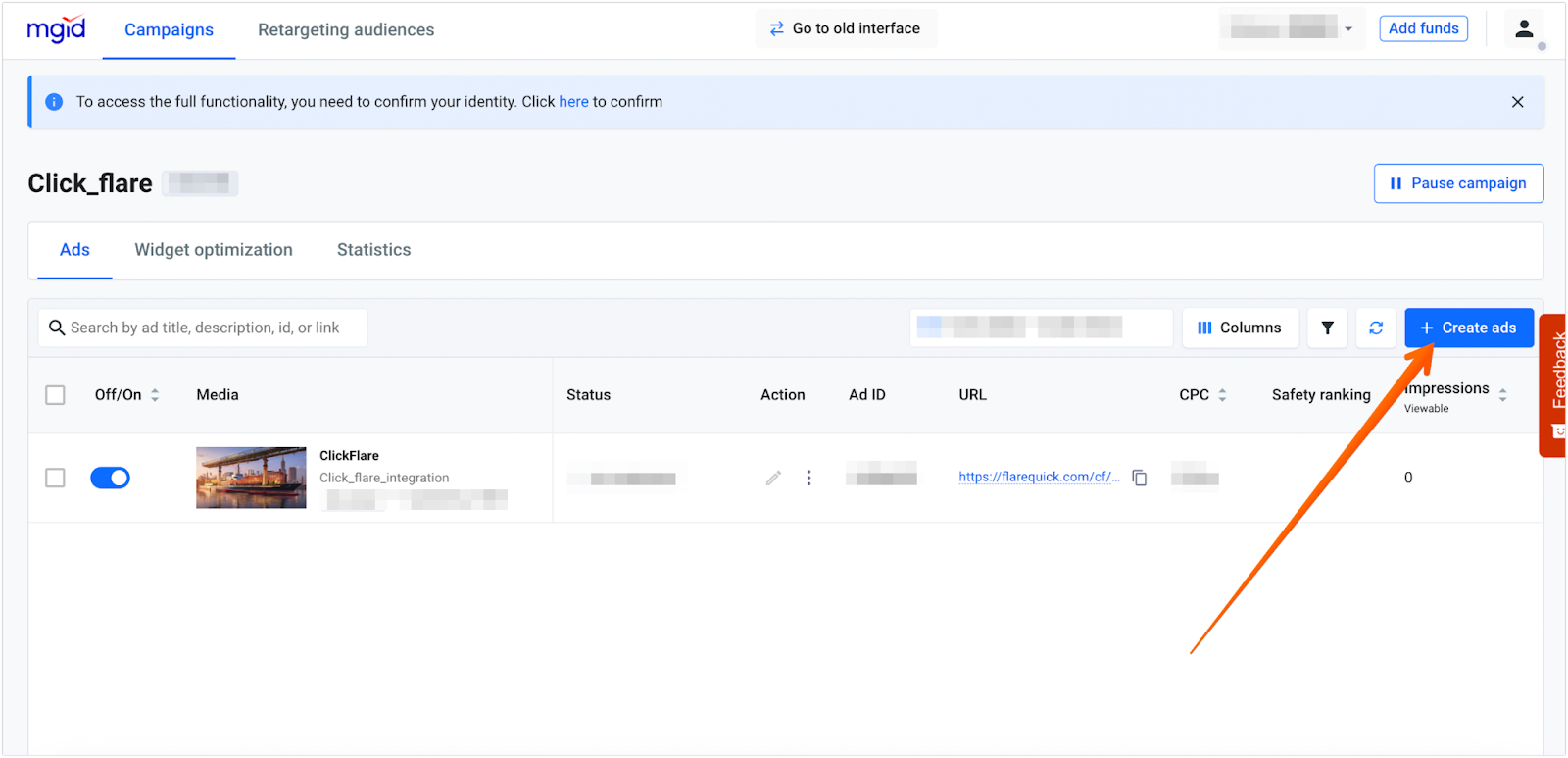
Task: Click the filter funnel icon
Action: (1327, 328)
